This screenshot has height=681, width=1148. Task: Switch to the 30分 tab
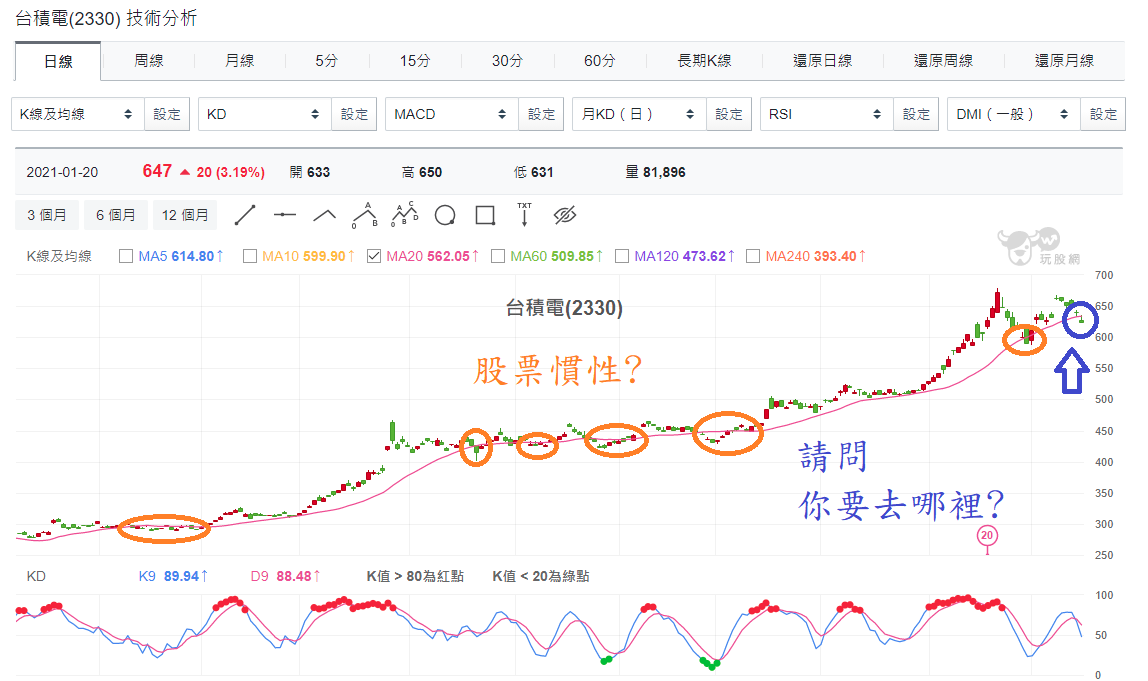(x=507, y=61)
